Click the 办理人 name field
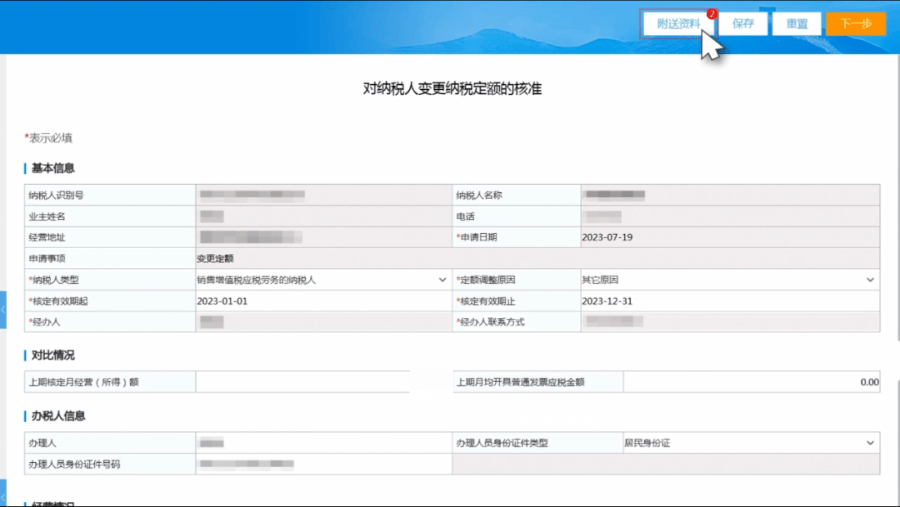Image resolution: width=900 pixels, height=507 pixels. 322,443
